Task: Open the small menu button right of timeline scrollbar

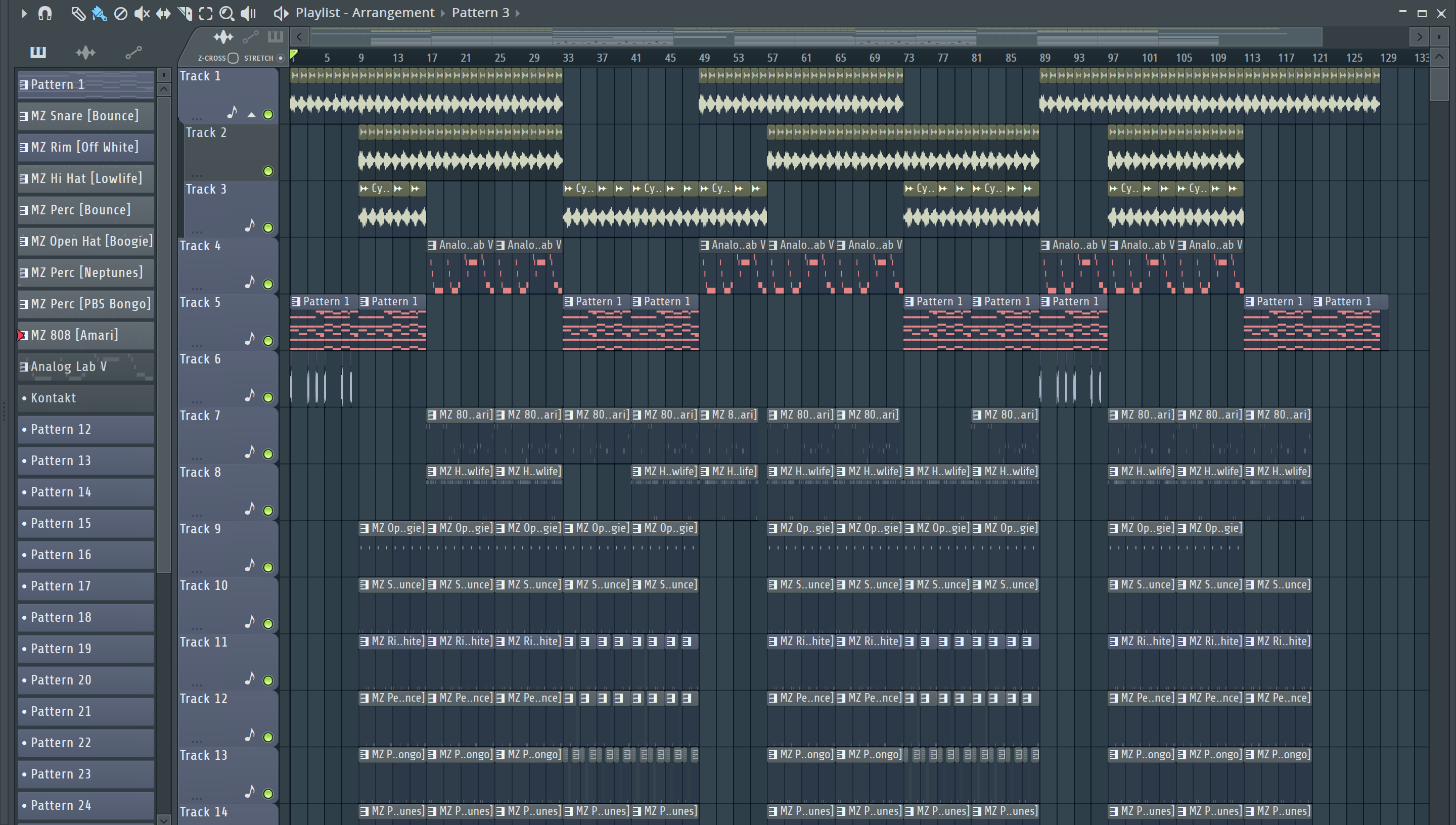Action: (x=1439, y=37)
